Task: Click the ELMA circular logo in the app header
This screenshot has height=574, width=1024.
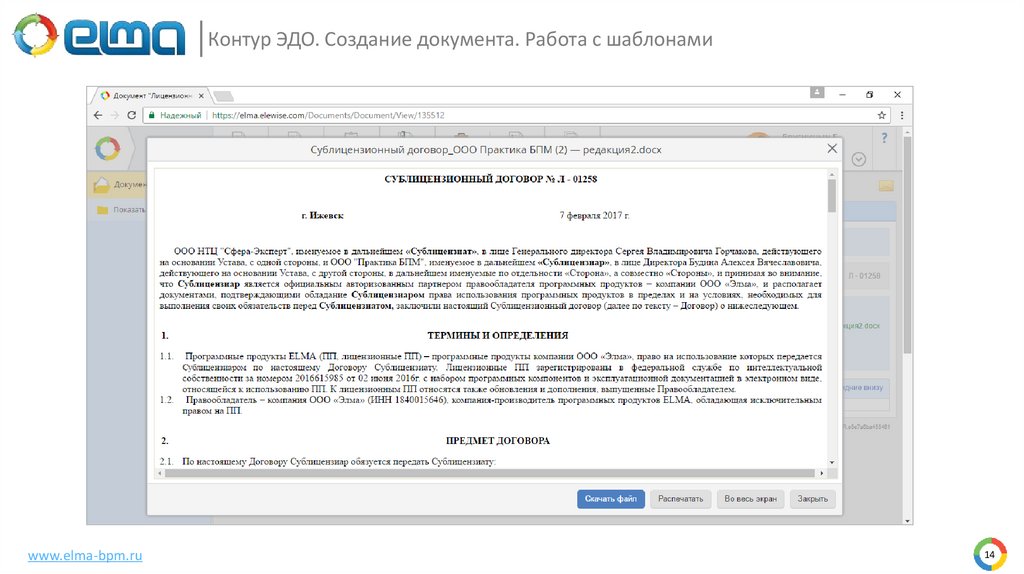Action: (x=108, y=149)
